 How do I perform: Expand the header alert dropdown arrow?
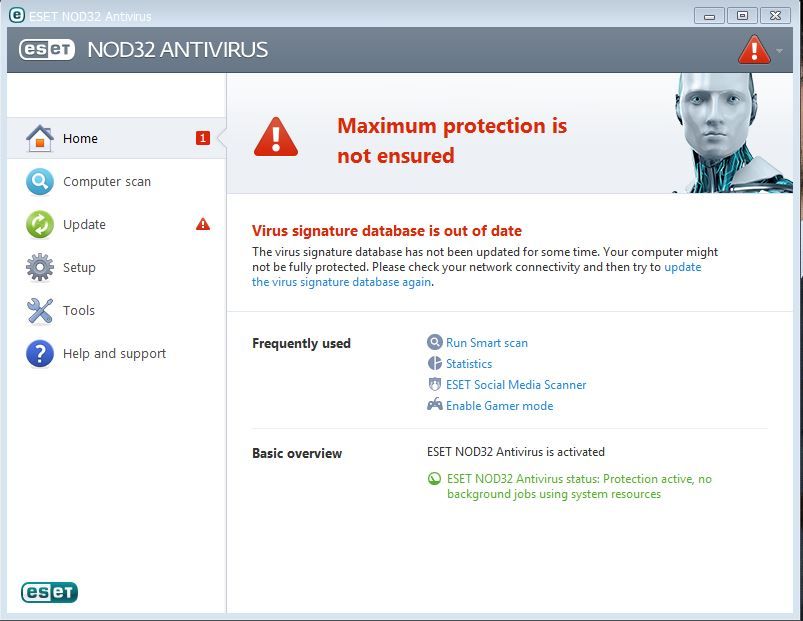coord(779,50)
